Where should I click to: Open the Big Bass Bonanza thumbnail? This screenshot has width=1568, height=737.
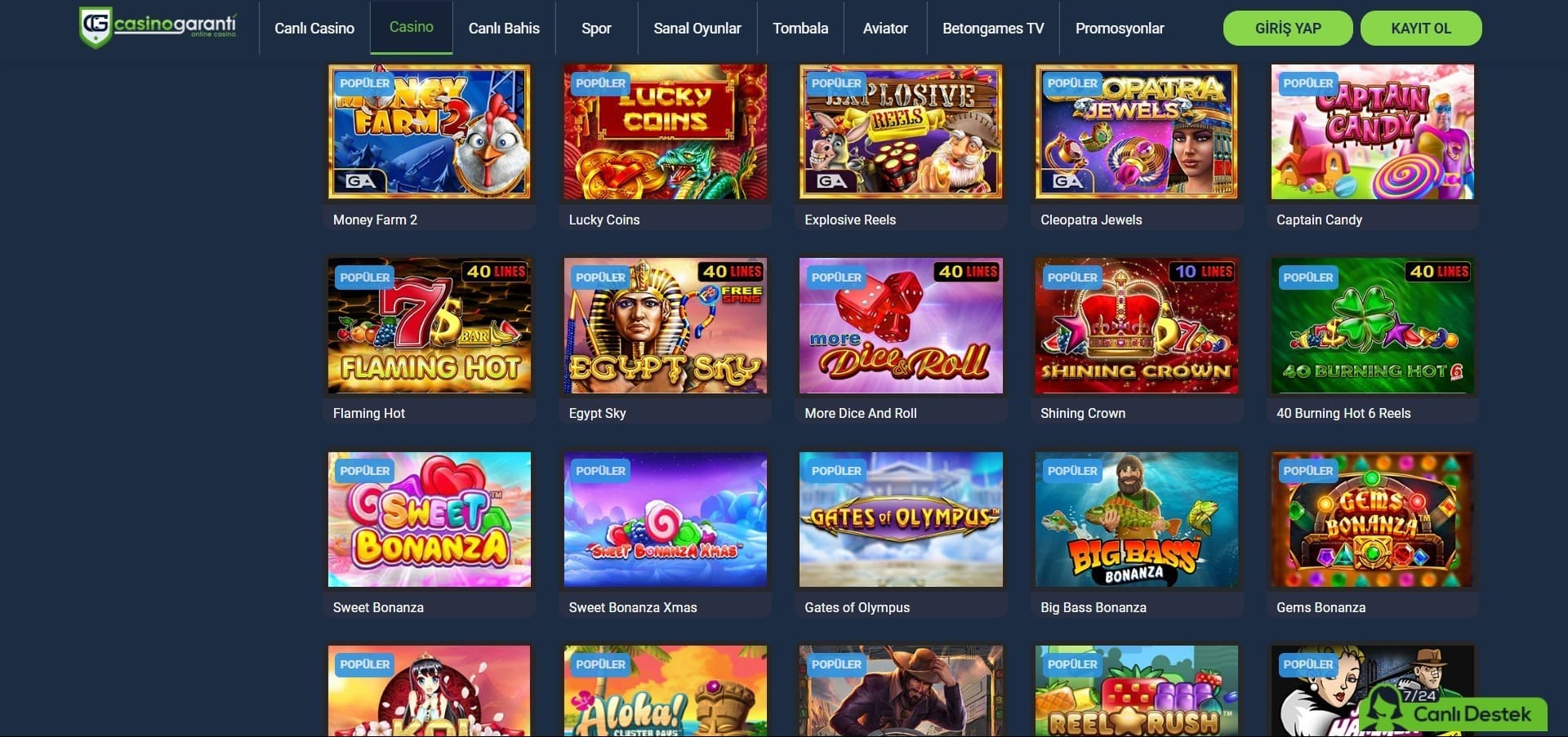pyautogui.click(x=1137, y=519)
